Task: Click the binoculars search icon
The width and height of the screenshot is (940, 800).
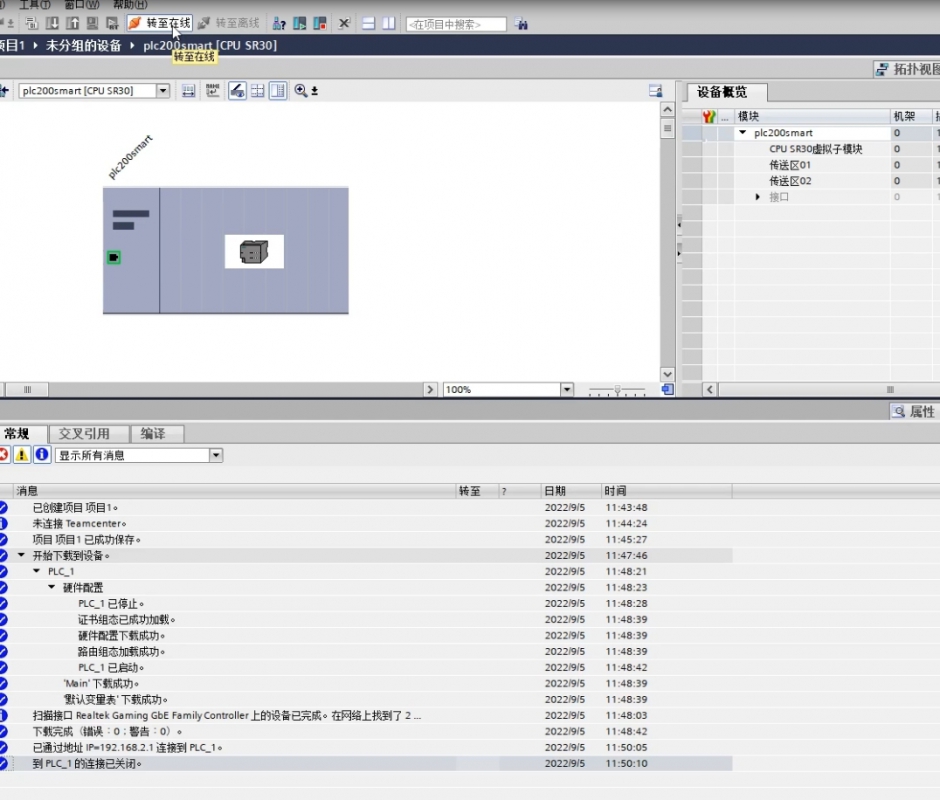Action: [x=522, y=25]
